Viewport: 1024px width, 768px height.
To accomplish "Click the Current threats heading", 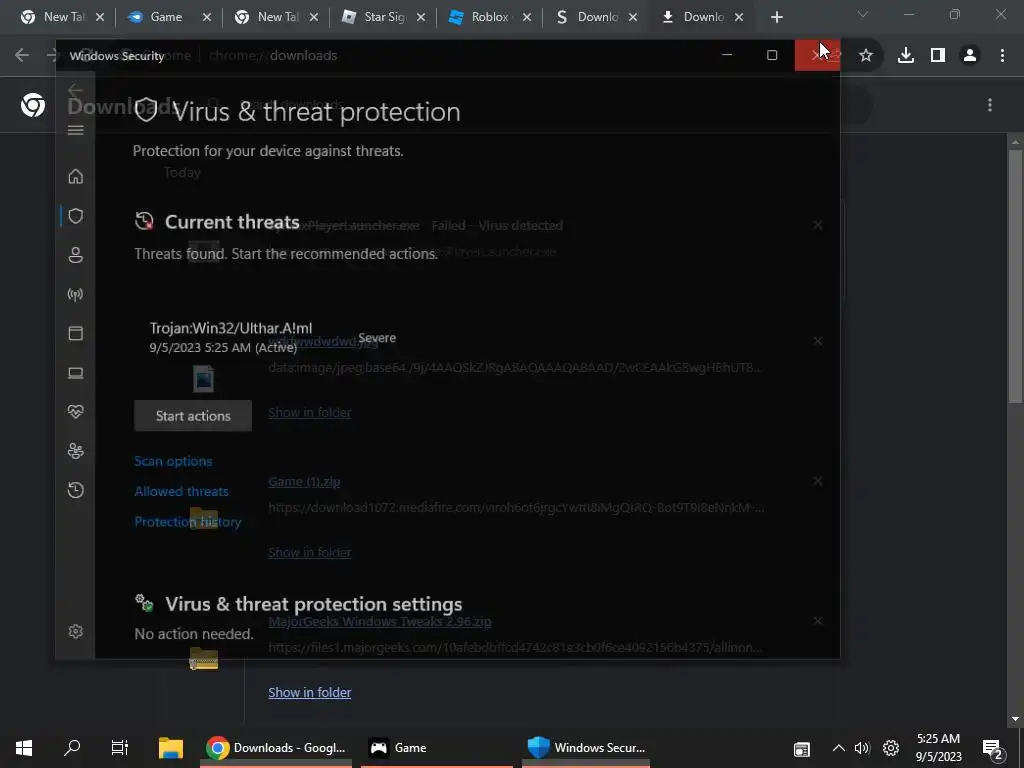I will pos(232,222).
